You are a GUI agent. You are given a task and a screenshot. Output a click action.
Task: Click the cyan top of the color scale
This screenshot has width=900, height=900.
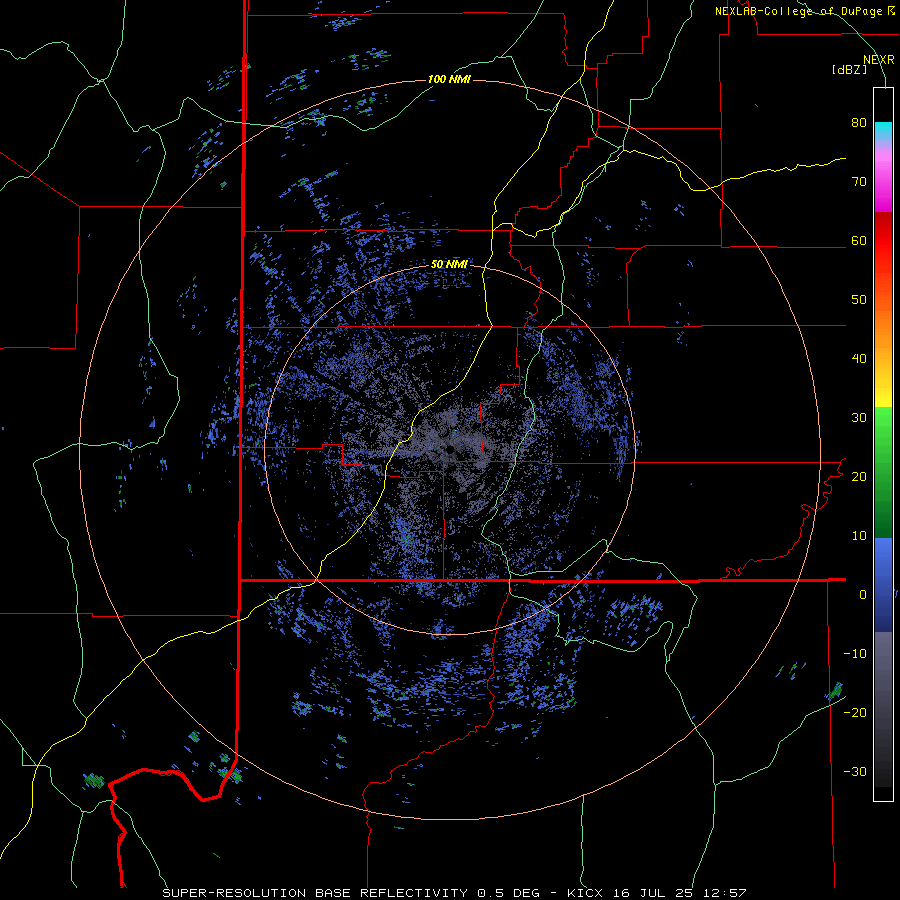[883, 129]
